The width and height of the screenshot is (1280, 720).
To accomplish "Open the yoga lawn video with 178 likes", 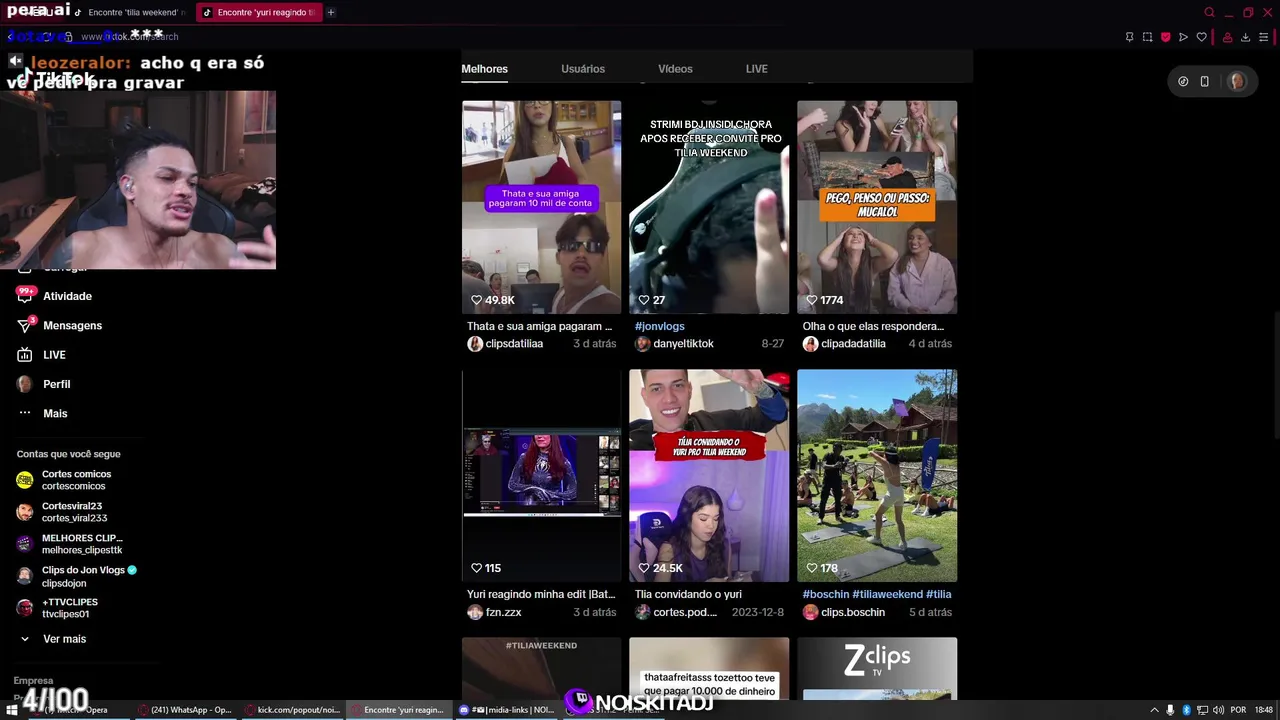I will click(x=877, y=475).
